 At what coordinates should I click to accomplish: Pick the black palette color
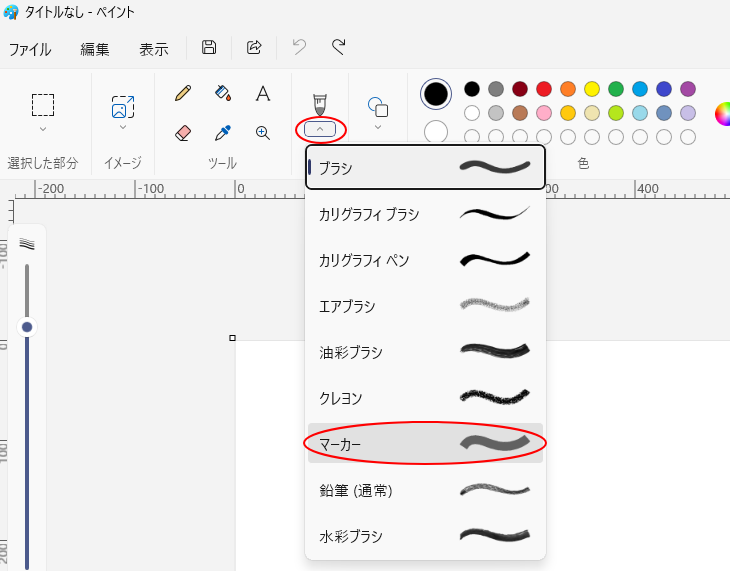(472, 89)
